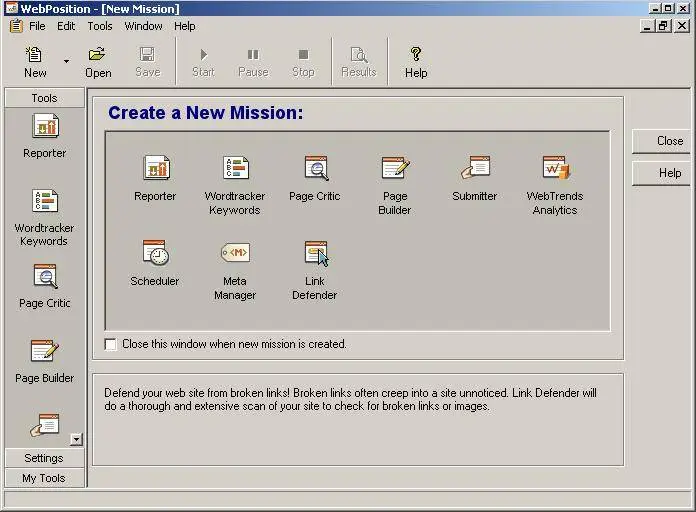Click the 'Create a New Mission:' heading

[x=206, y=113]
